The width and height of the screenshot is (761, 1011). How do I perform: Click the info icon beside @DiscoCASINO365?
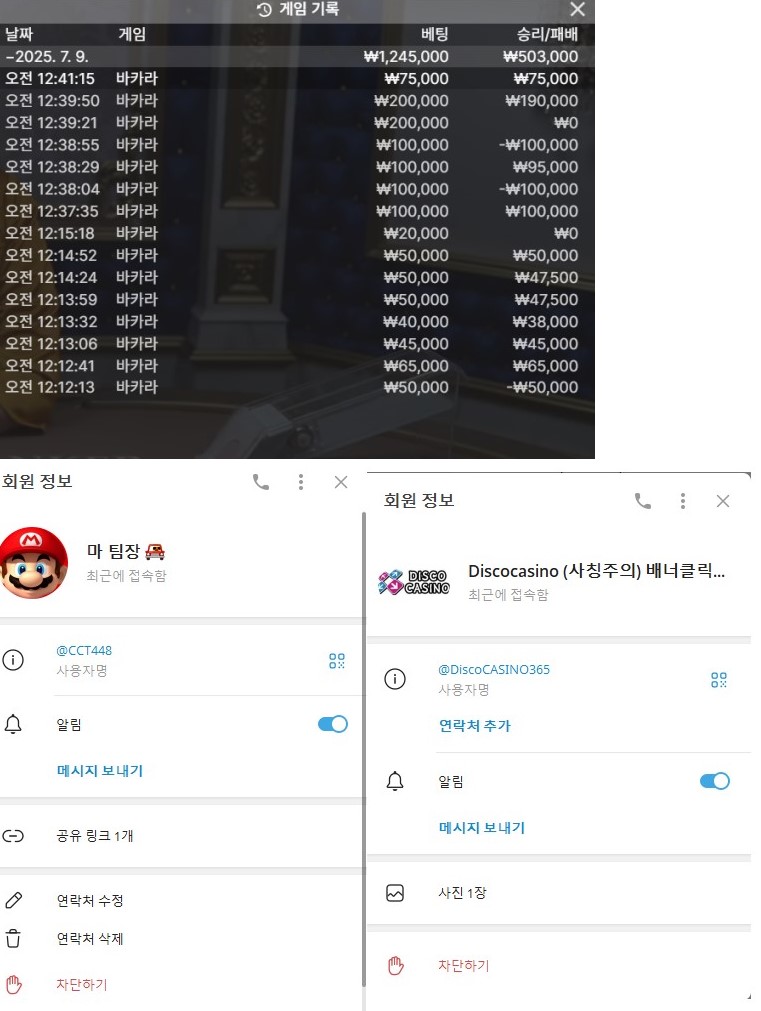click(395, 679)
